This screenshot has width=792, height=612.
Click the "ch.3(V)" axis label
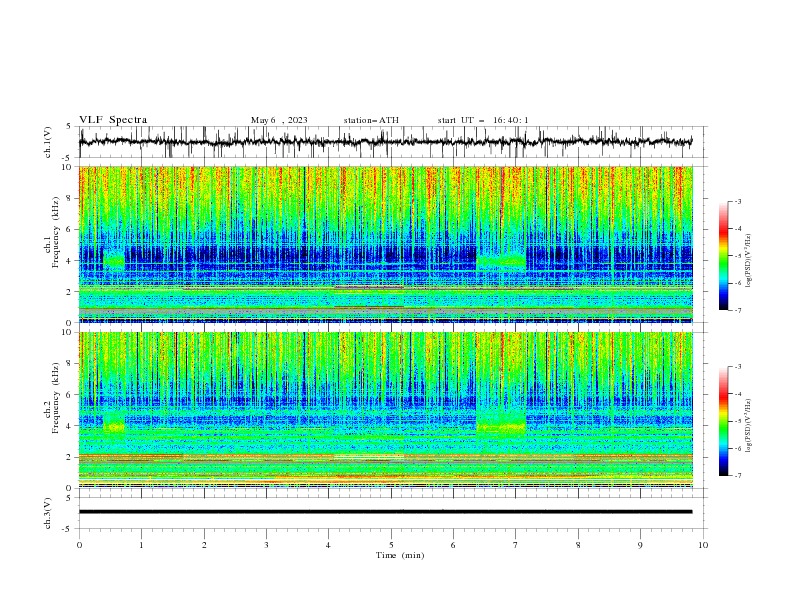(x=48, y=513)
